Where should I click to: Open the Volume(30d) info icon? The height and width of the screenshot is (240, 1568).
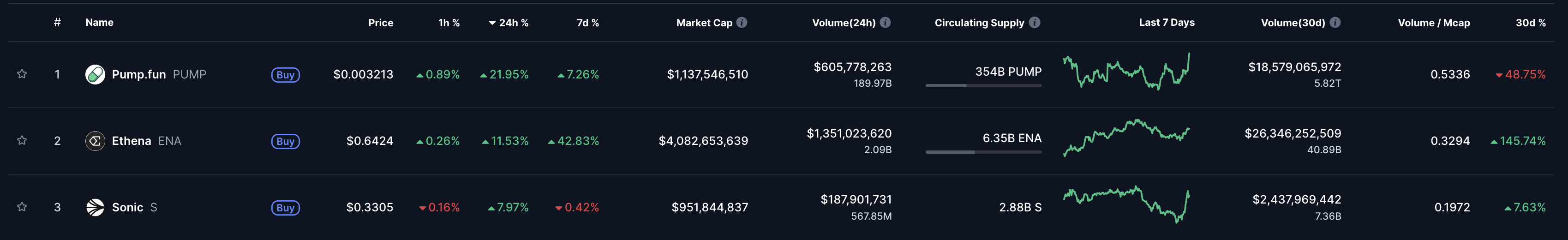pyautogui.click(x=1335, y=23)
